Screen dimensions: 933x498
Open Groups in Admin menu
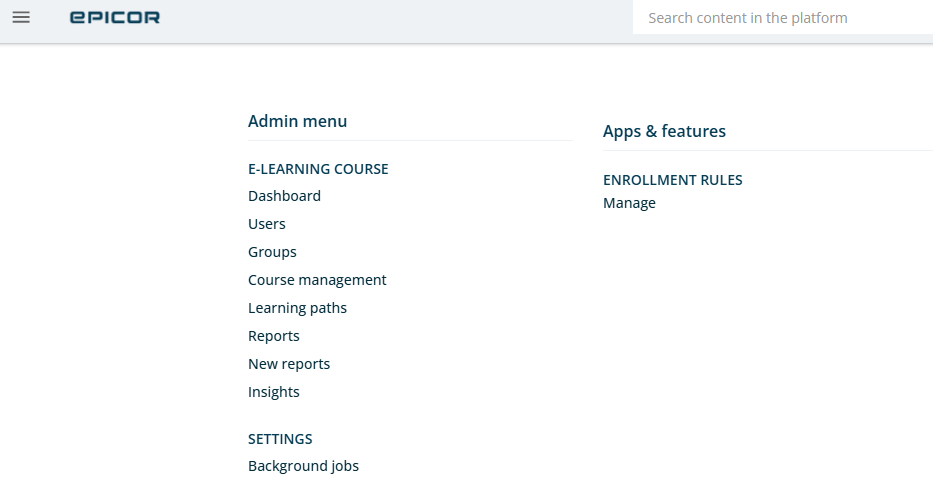click(x=272, y=252)
